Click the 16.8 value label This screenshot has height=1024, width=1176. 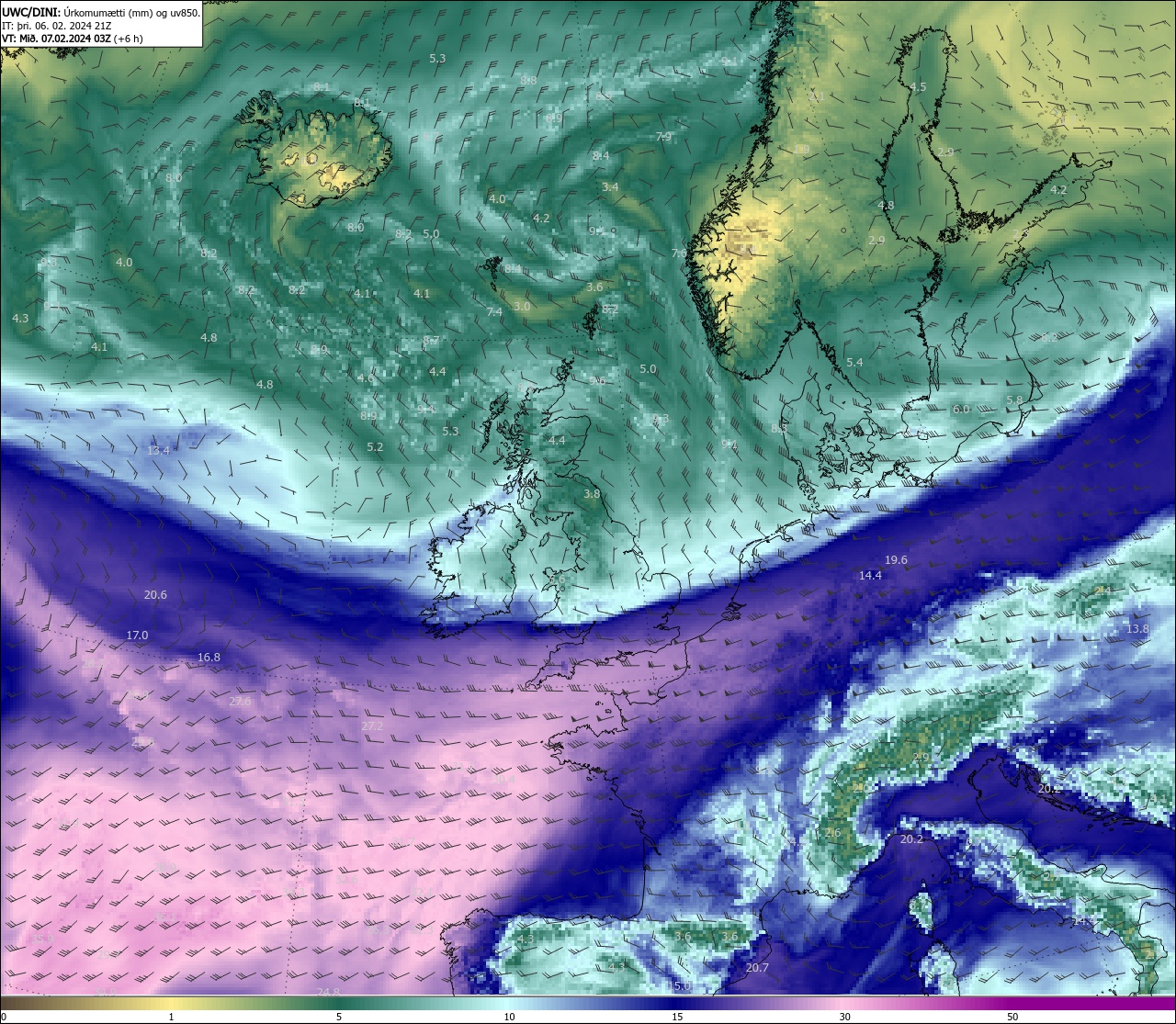209,658
